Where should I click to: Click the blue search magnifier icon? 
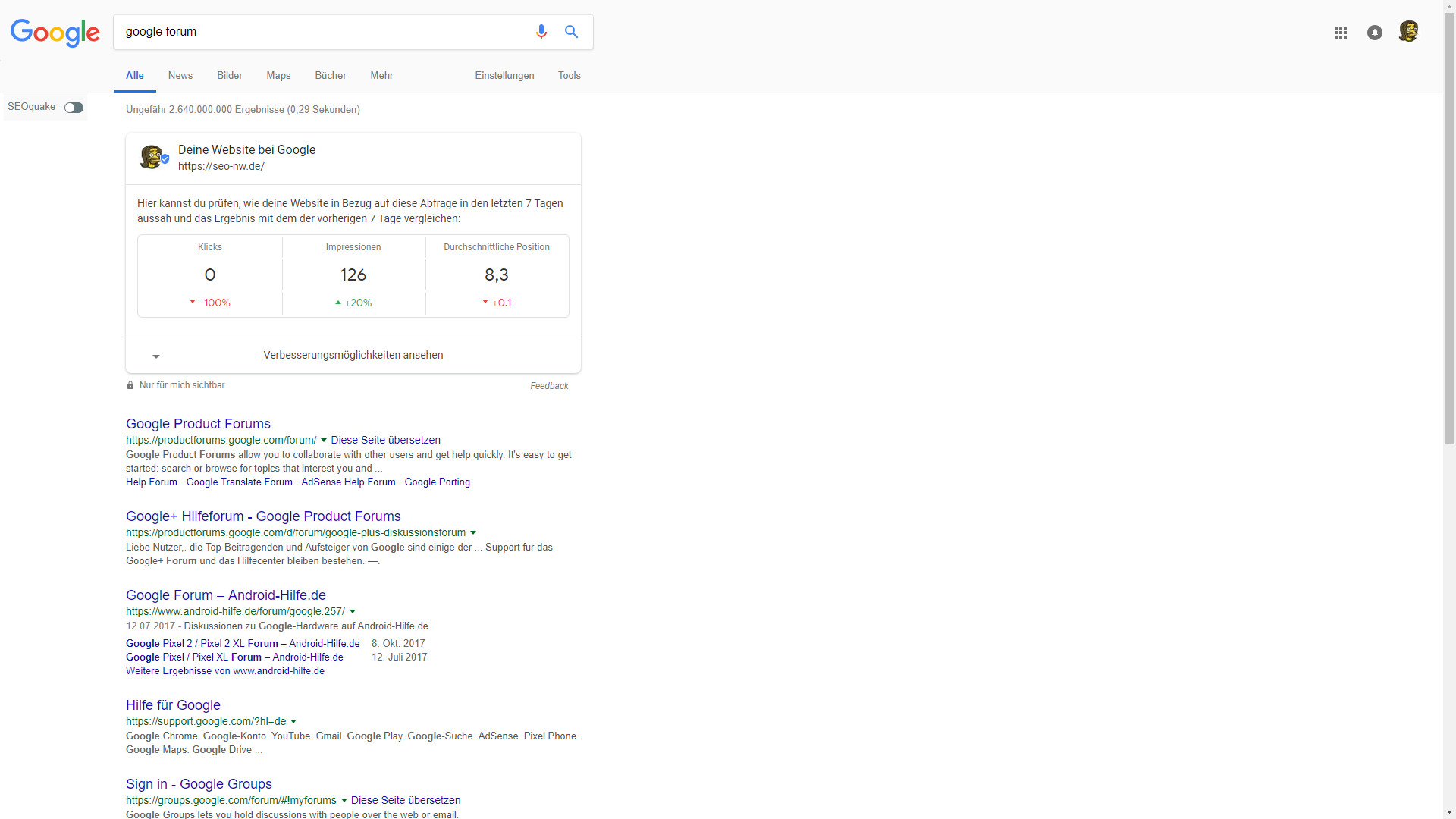coord(572,32)
